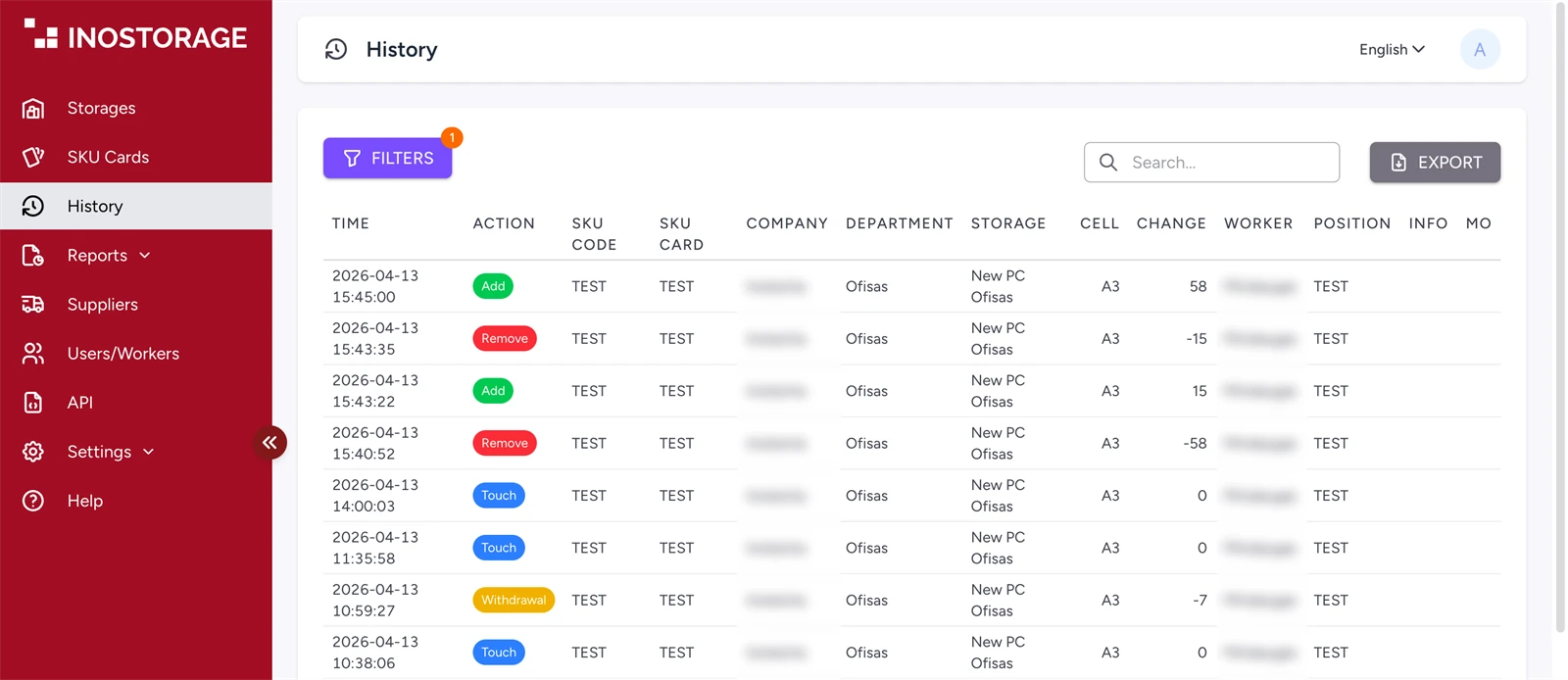Click the INOSTORAGE logo
Screen dimensions: 1568x680
(x=135, y=35)
